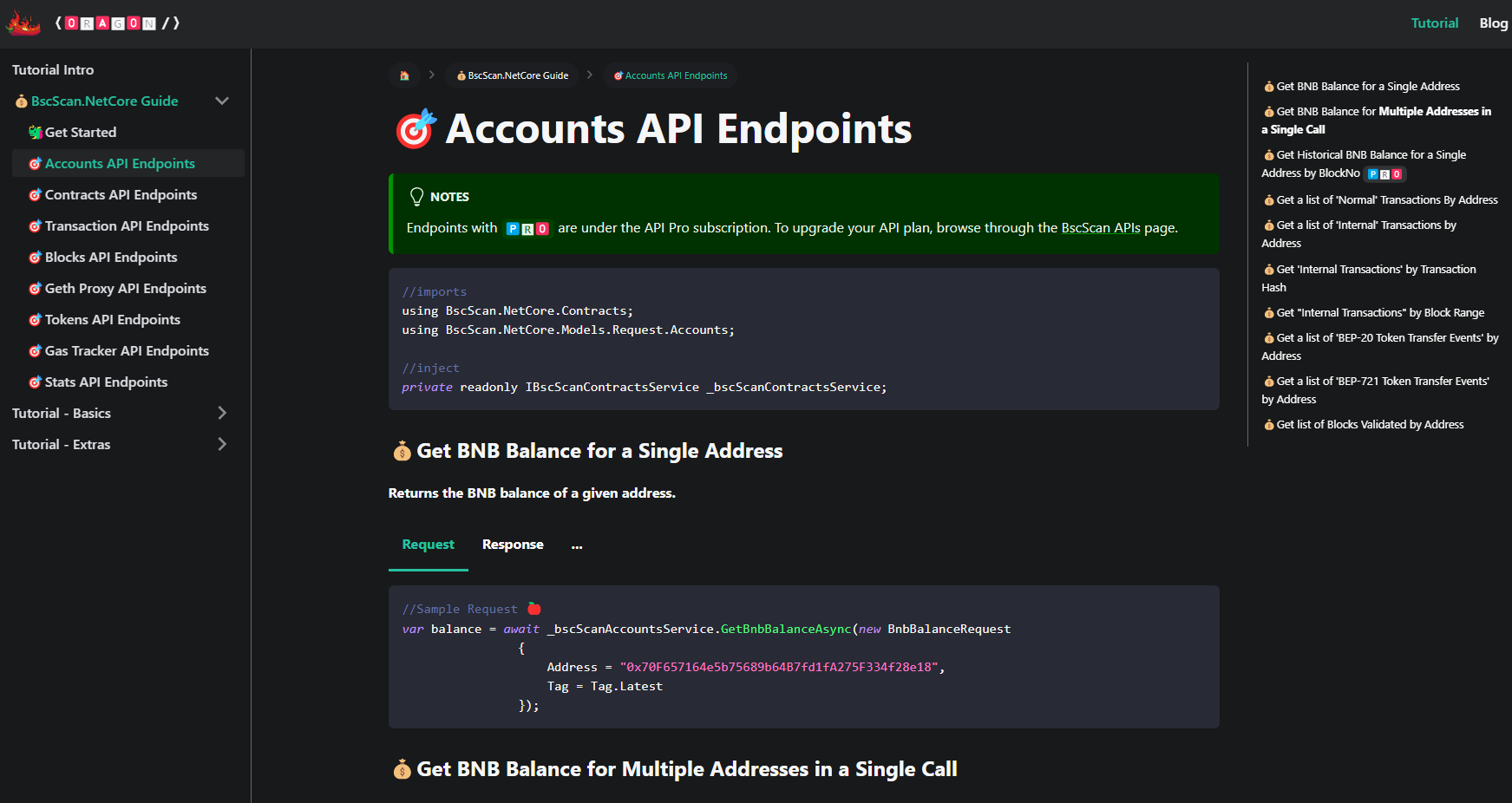Click the lightbulb NOTES icon

tap(416, 197)
